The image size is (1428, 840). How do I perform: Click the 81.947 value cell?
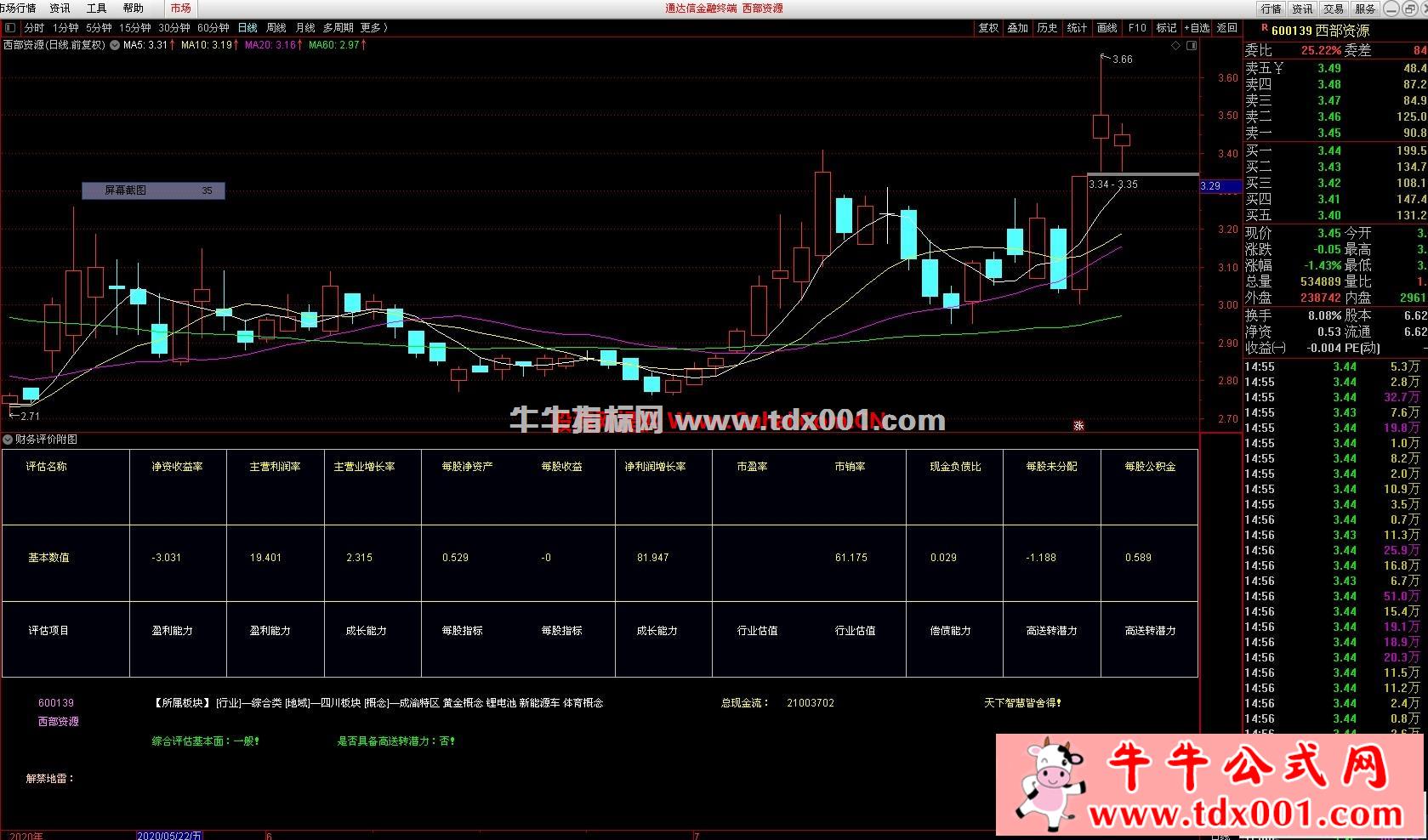click(x=653, y=558)
